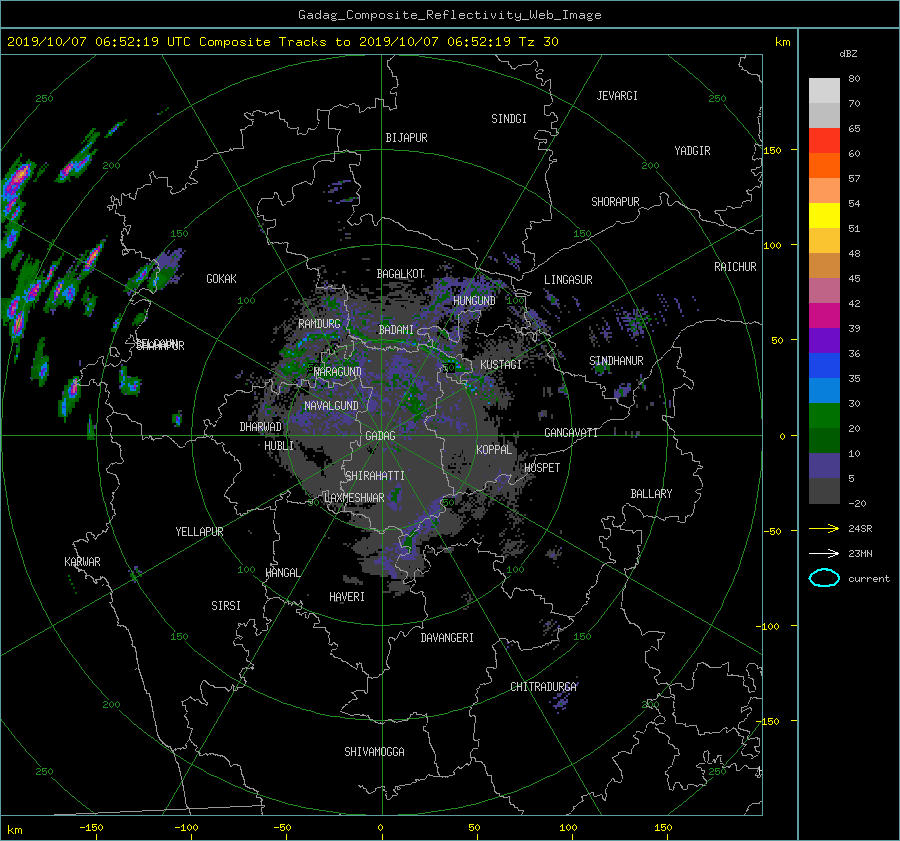Click the BIJAPUR city label
The width and height of the screenshot is (900, 841).
click(406, 138)
